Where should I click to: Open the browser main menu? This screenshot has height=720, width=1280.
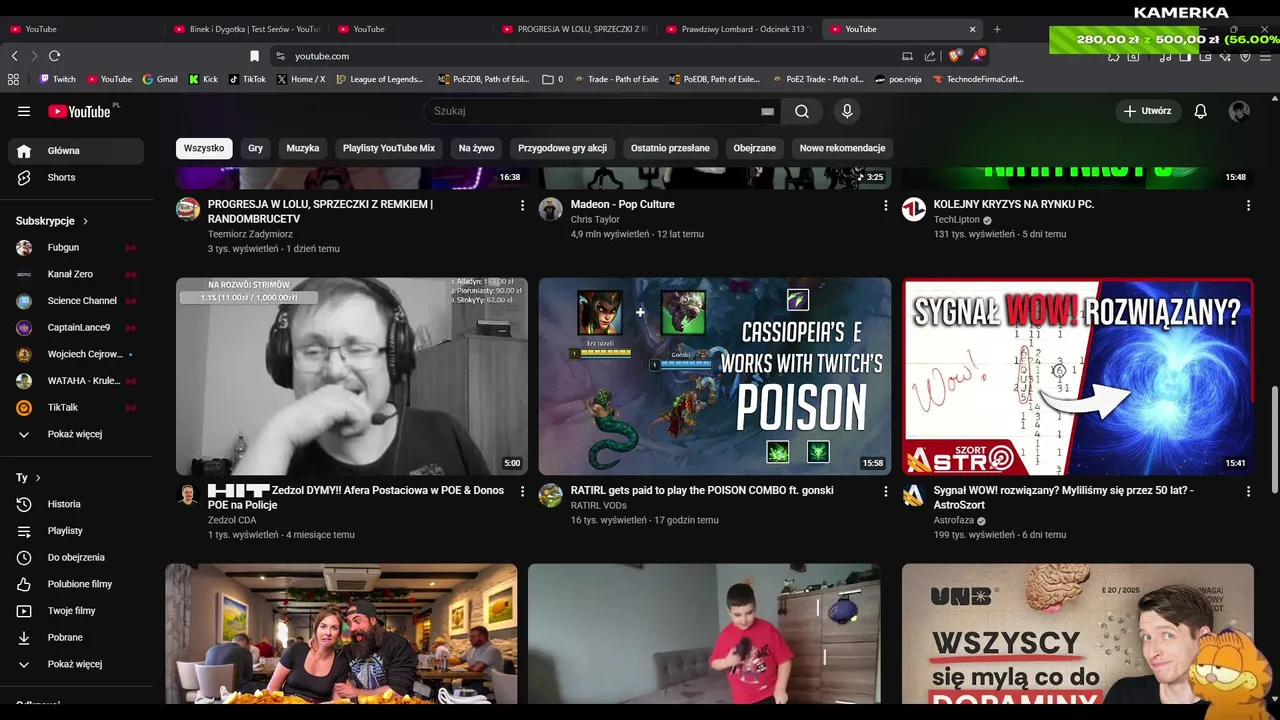1265,57
